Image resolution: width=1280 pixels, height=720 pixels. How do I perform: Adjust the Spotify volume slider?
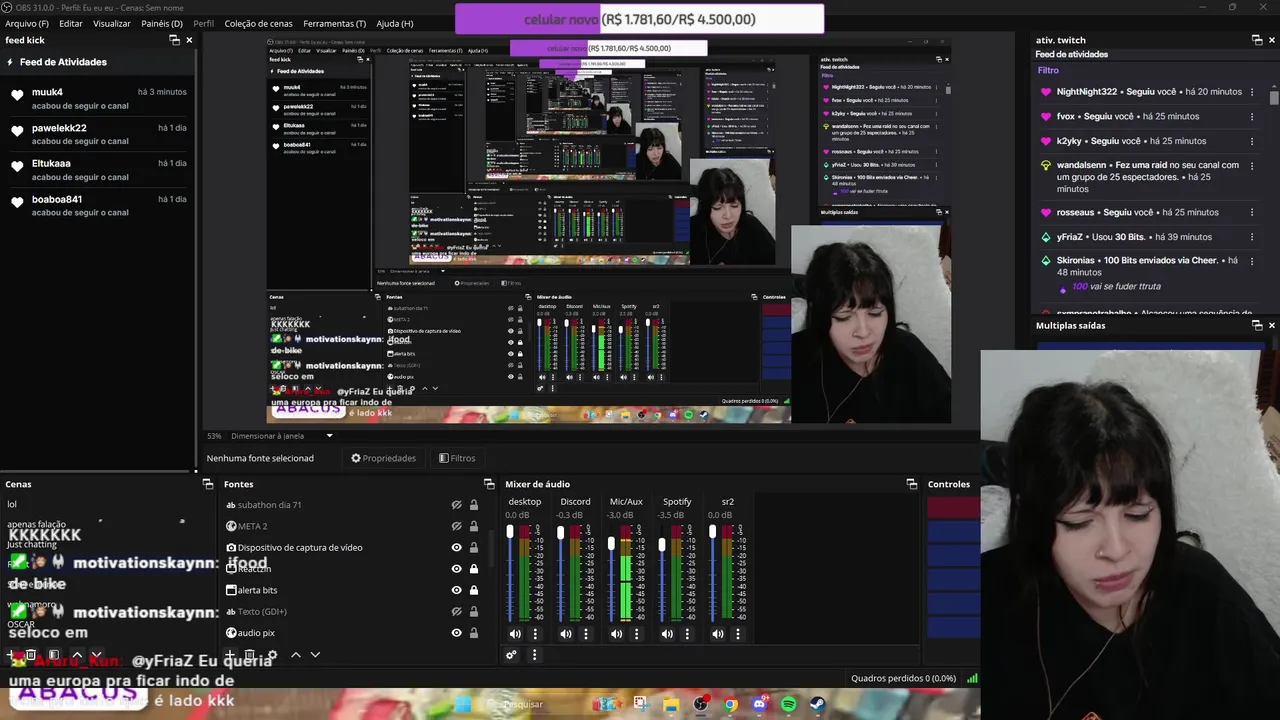point(662,575)
